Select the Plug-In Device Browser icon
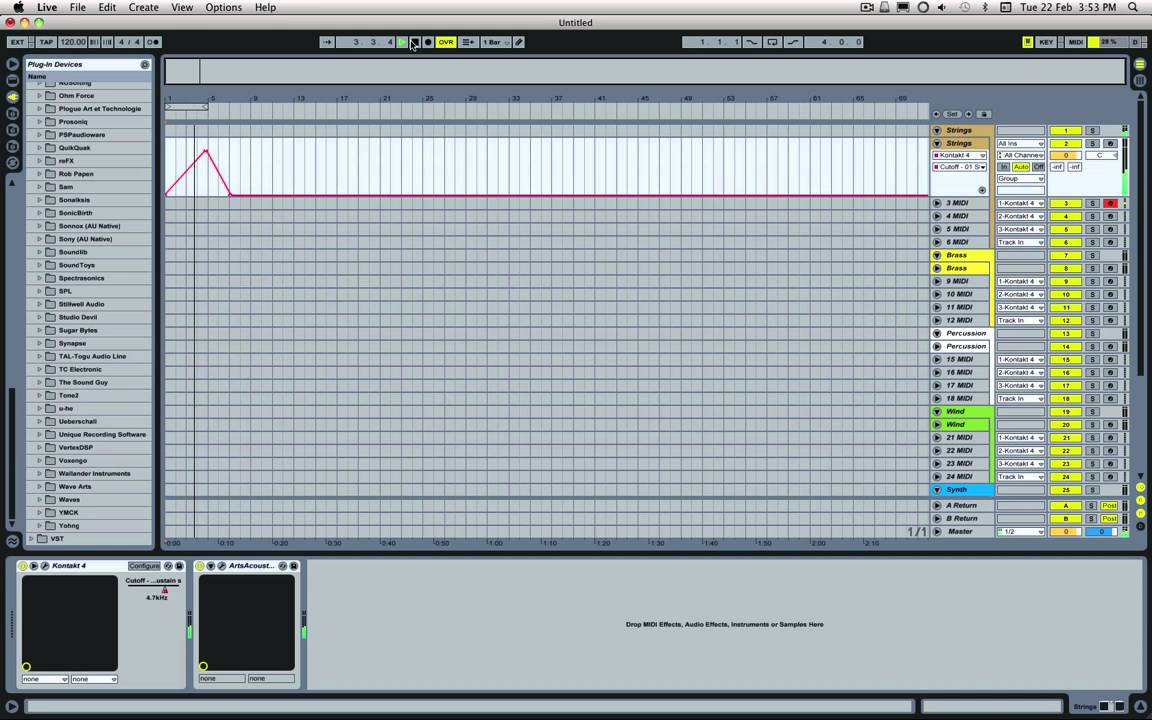This screenshot has height=720, width=1152. click(x=12, y=97)
